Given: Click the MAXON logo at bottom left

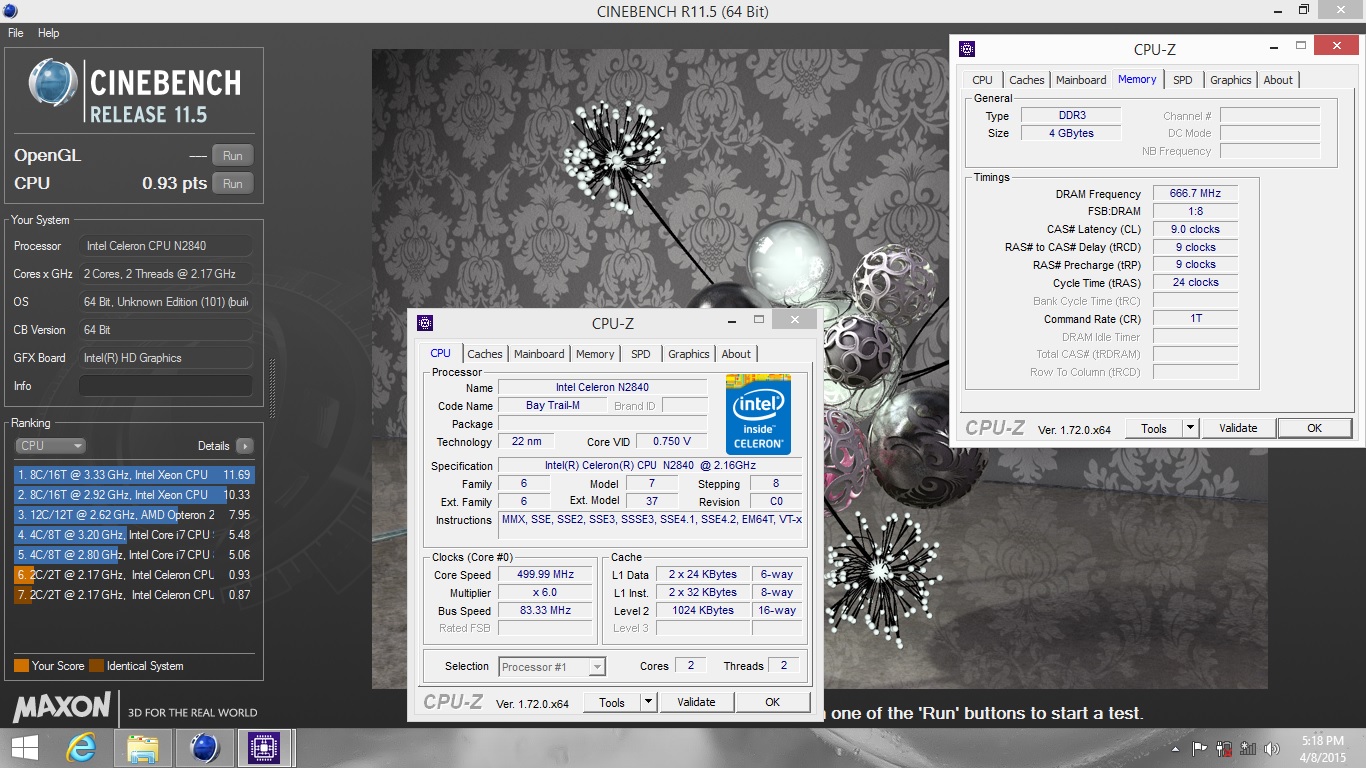Looking at the screenshot, I should 62,707.
